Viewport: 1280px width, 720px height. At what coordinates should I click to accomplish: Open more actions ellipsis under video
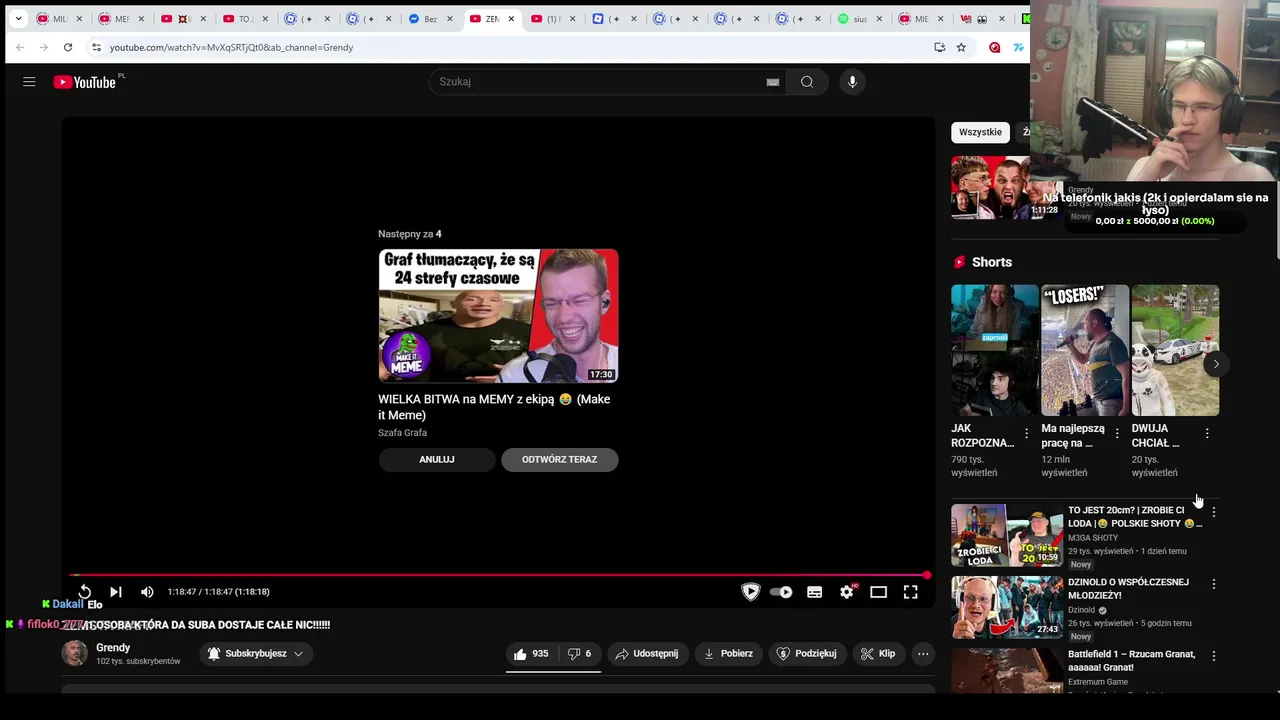click(x=923, y=654)
